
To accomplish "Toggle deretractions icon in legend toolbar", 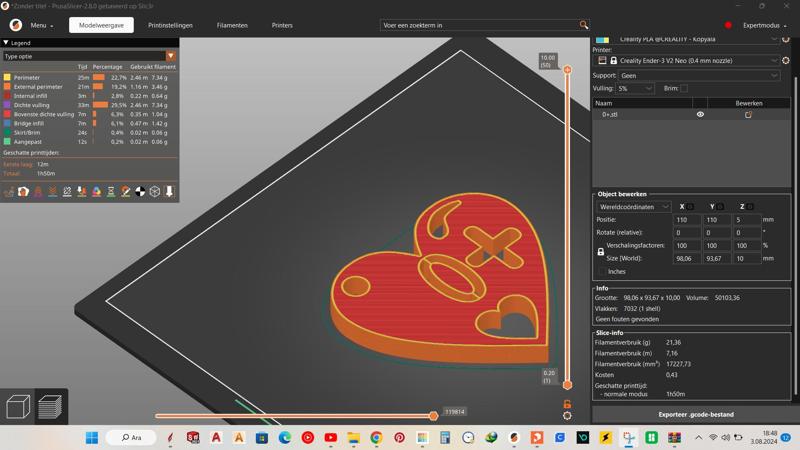I will point(53,192).
